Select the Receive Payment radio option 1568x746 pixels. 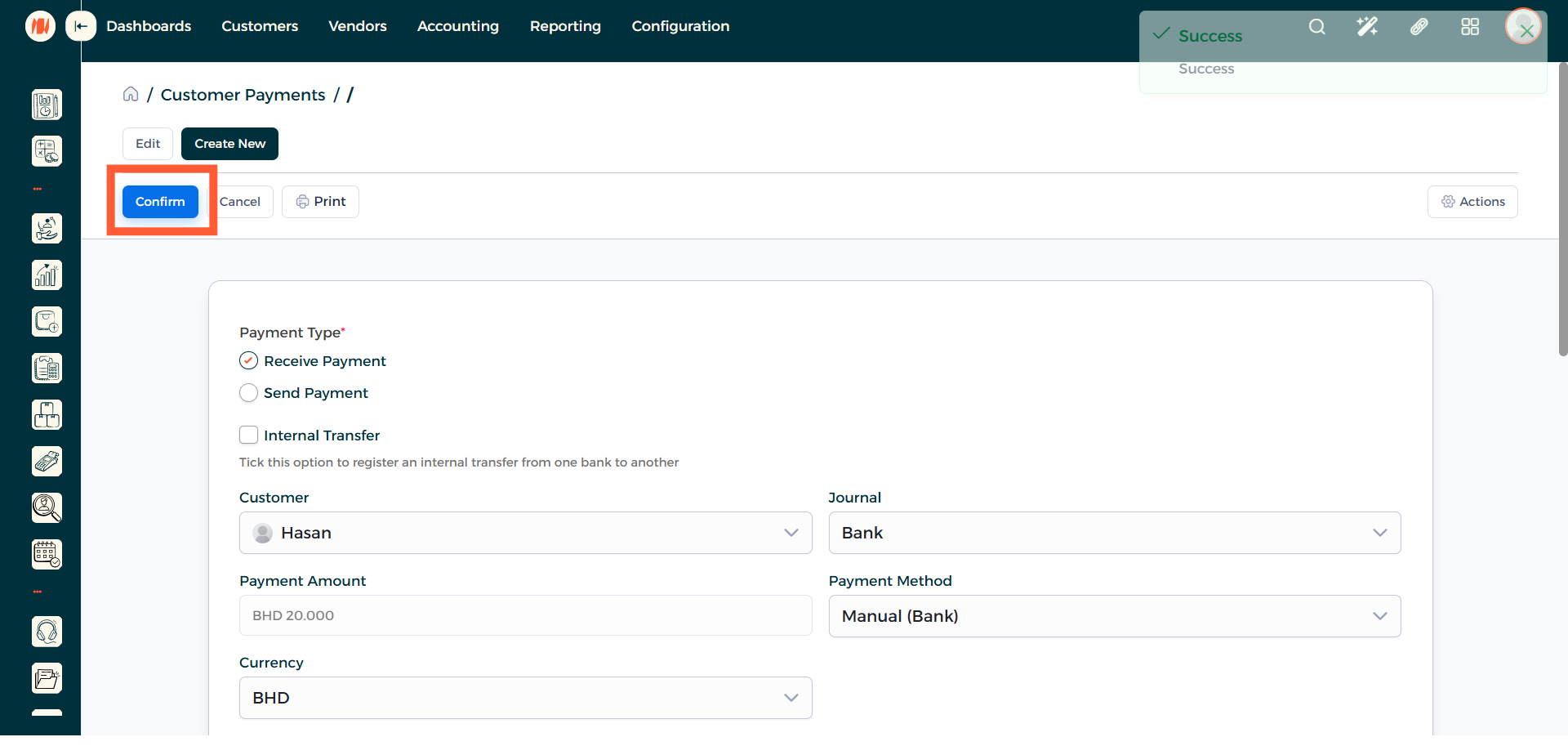click(x=249, y=361)
